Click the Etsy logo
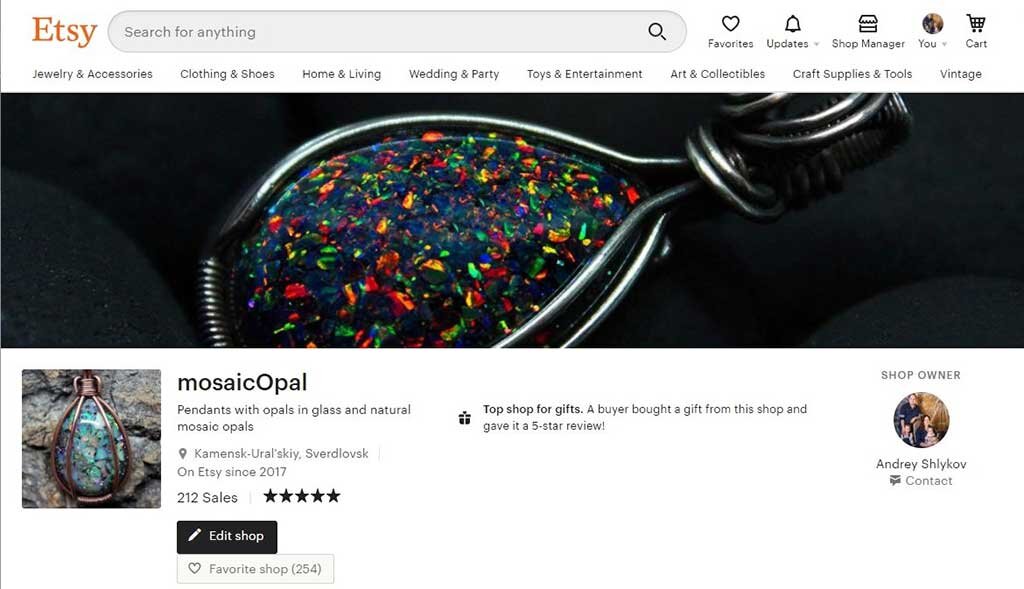This screenshot has height=589, width=1024. click(x=65, y=31)
